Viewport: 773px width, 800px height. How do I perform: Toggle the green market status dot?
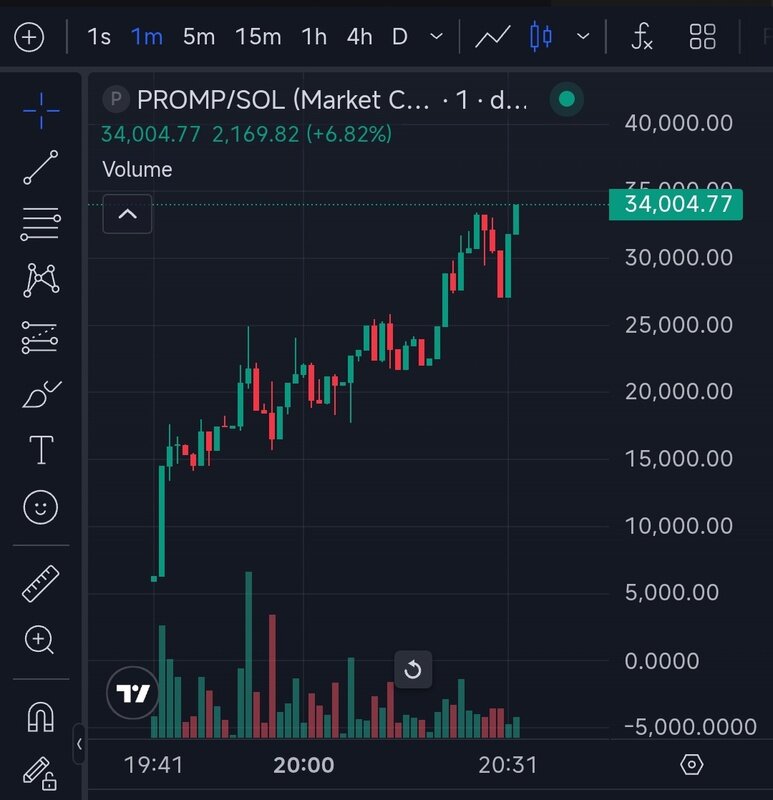[x=567, y=99]
